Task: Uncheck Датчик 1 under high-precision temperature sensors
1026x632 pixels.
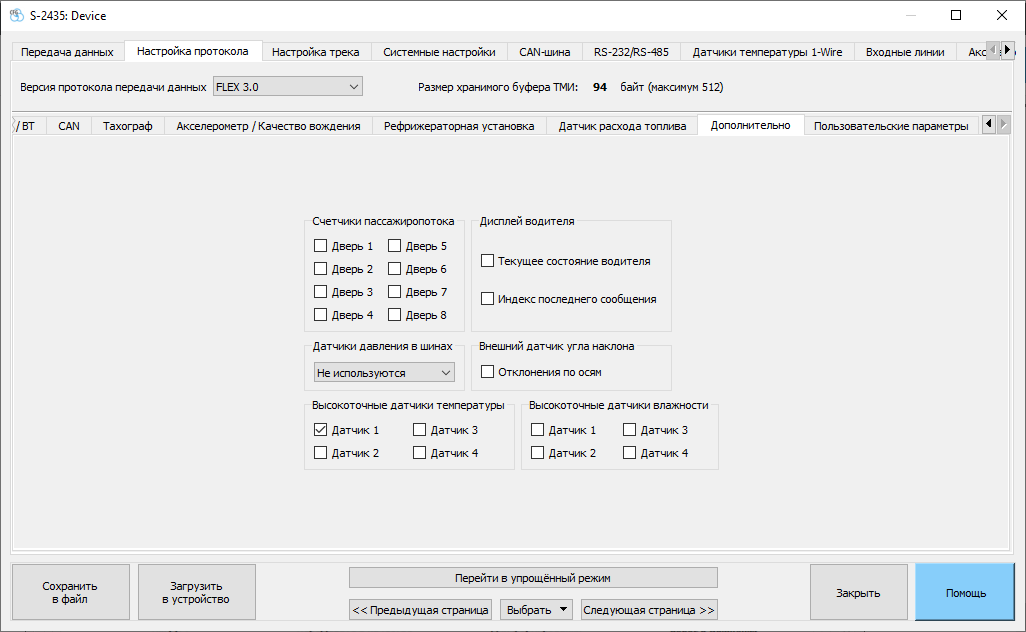Action: click(321, 430)
